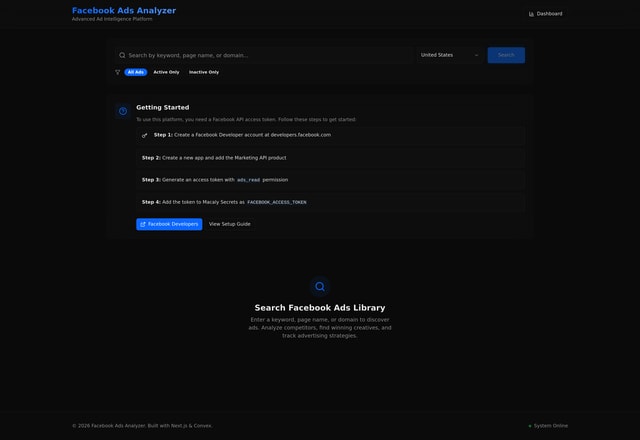Viewport: 640px width, 440px height.
Task: Click the Step 4 token instruction row
Action: (x=330, y=202)
